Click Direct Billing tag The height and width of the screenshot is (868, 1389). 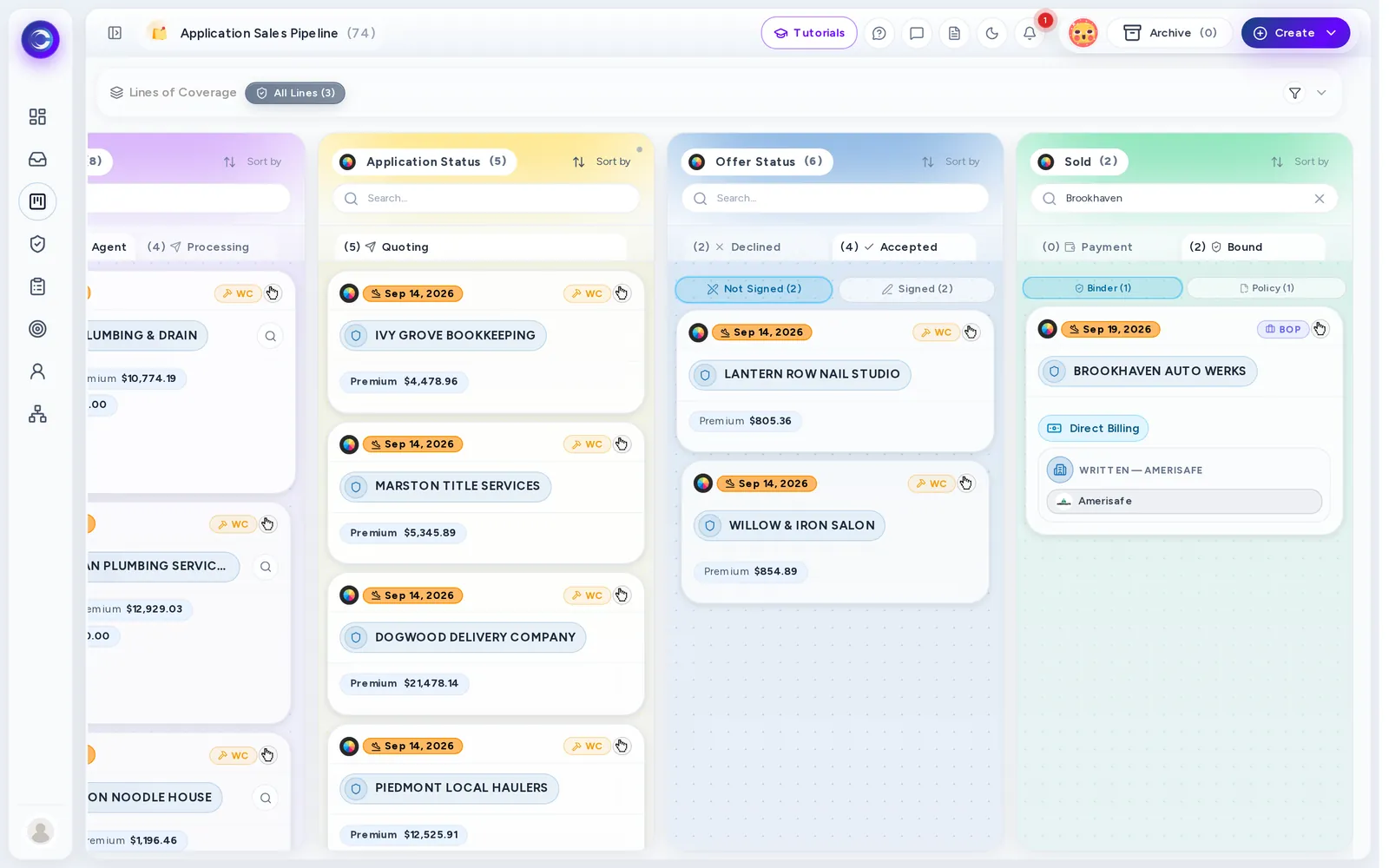(x=1093, y=429)
